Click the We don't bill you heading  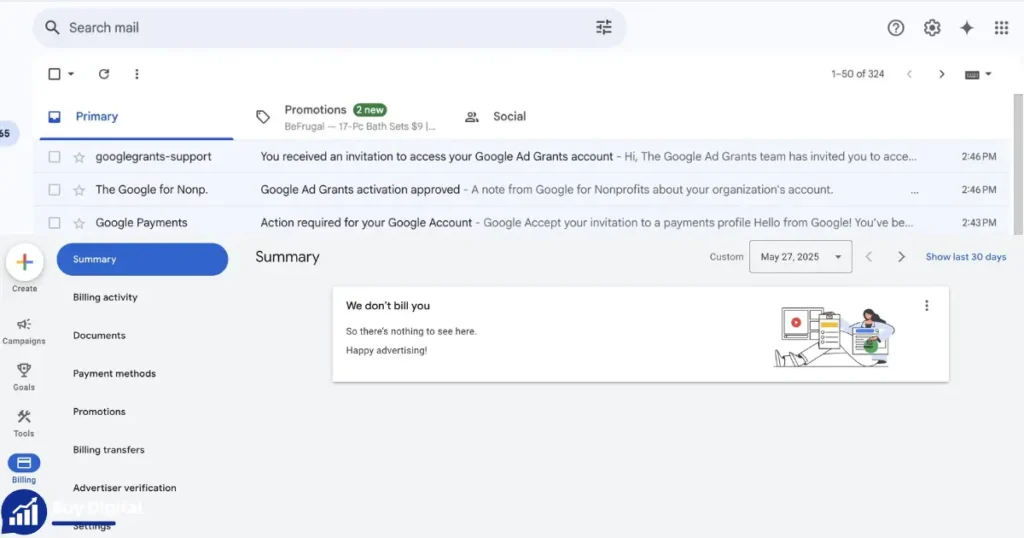pos(388,306)
